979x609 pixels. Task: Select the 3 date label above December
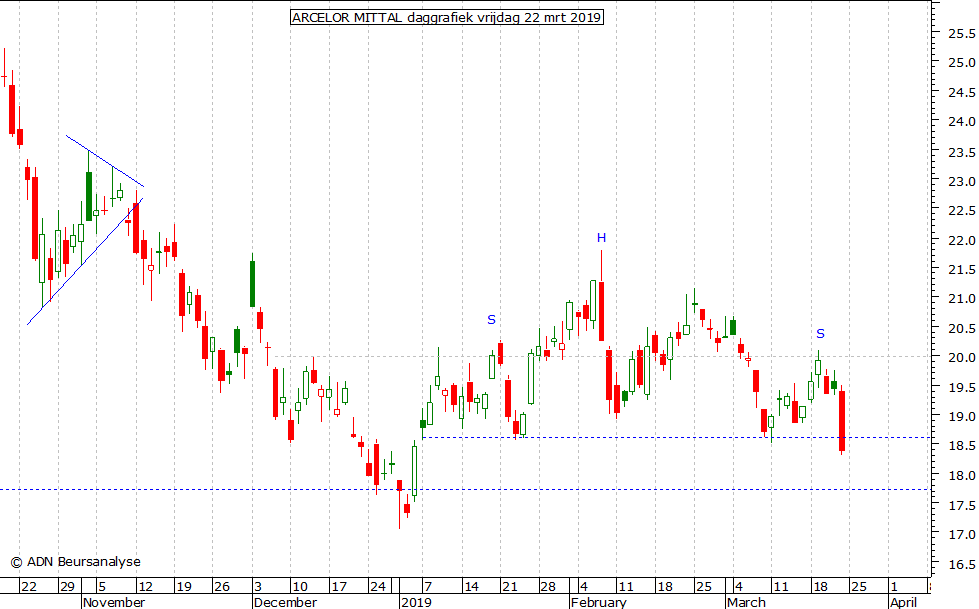[x=258, y=587]
